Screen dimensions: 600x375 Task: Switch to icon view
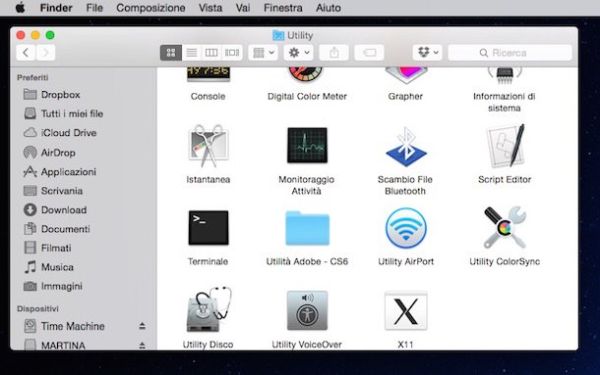[171, 52]
